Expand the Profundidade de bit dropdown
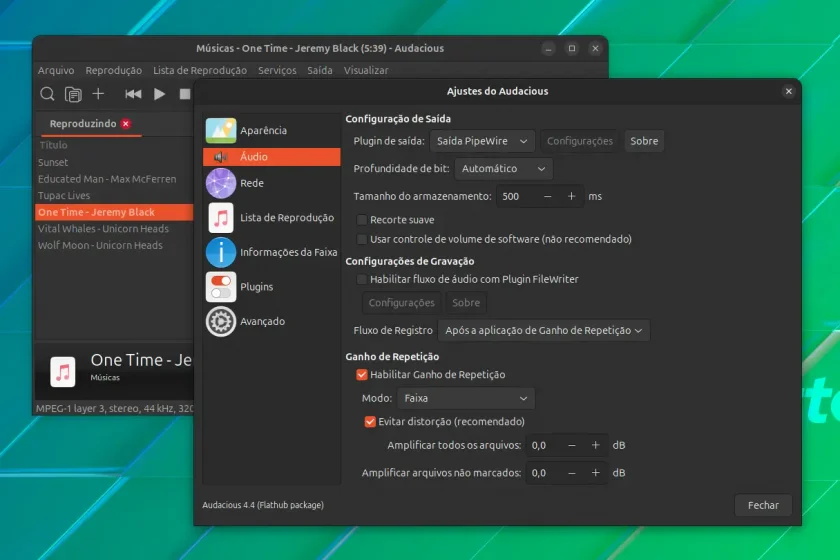 tap(504, 168)
